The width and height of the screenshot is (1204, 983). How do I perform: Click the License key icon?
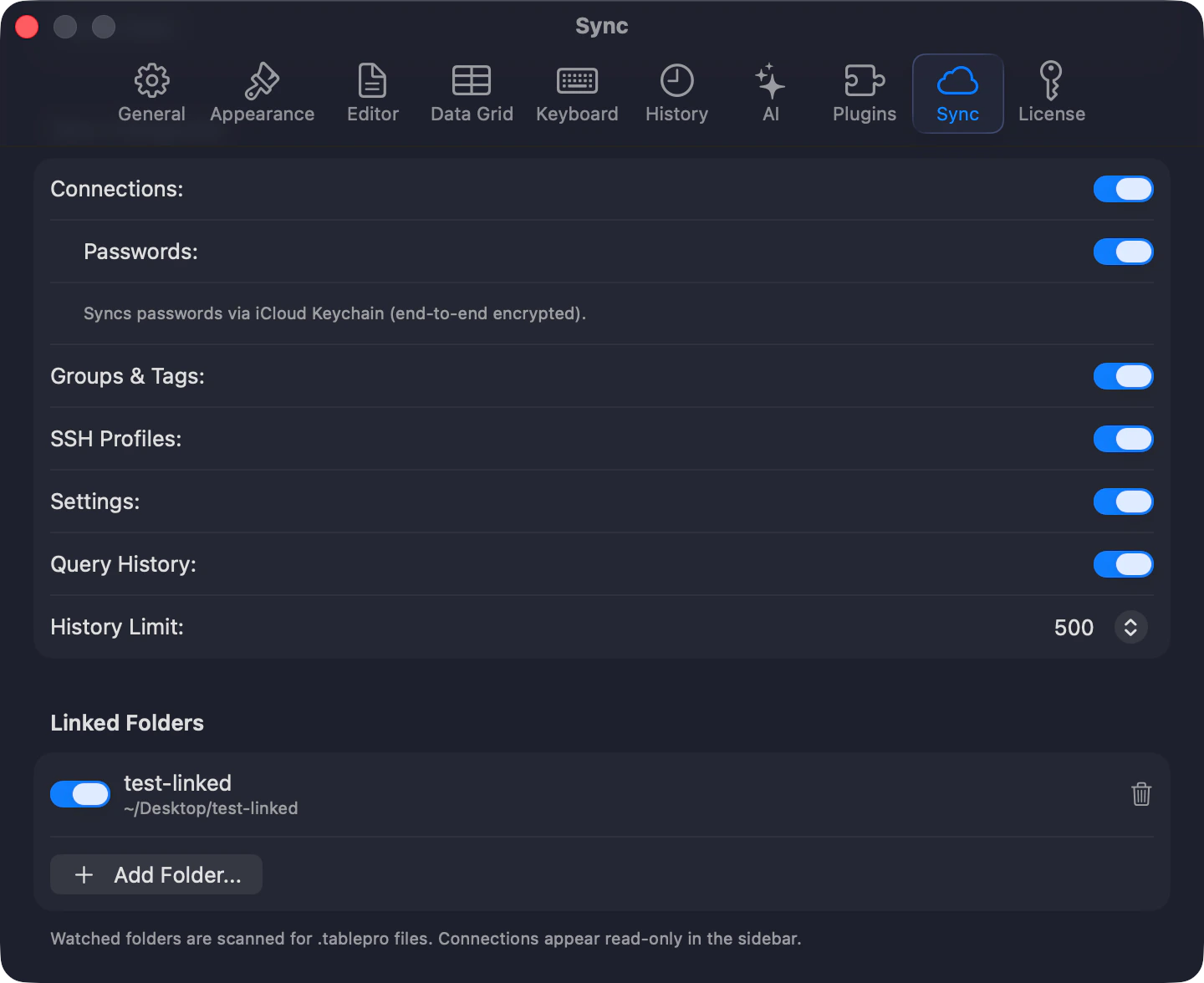click(1051, 80)
